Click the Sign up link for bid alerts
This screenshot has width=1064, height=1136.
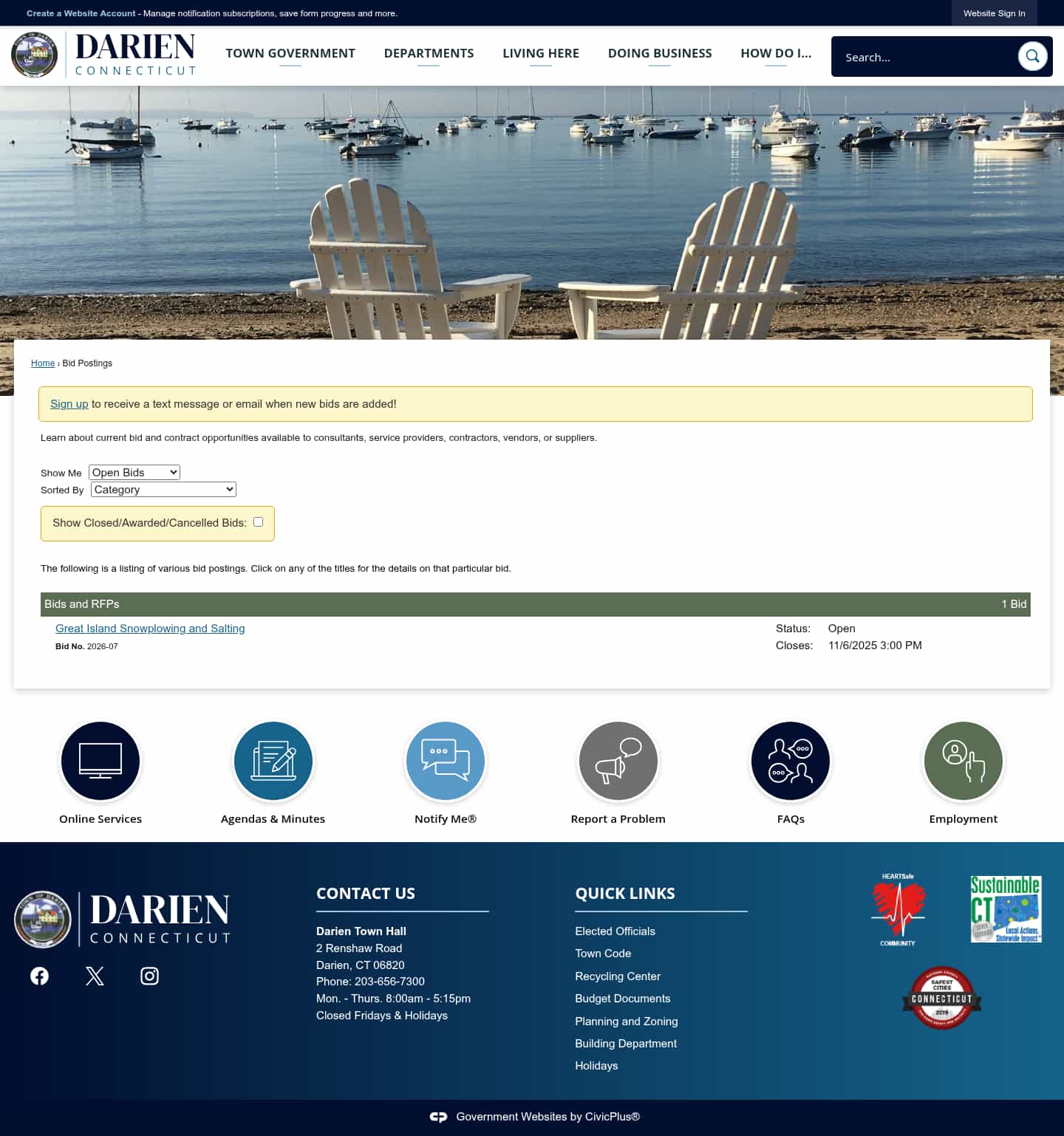69,404
